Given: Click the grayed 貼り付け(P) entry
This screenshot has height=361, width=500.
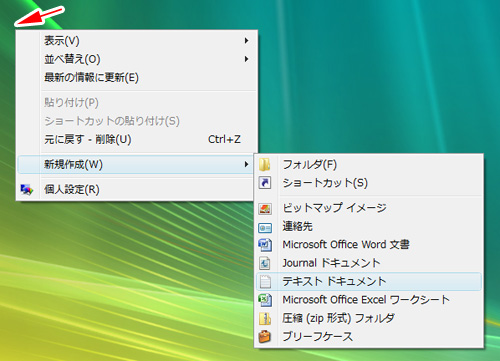Looking at the screenshot, I should 137,102.
